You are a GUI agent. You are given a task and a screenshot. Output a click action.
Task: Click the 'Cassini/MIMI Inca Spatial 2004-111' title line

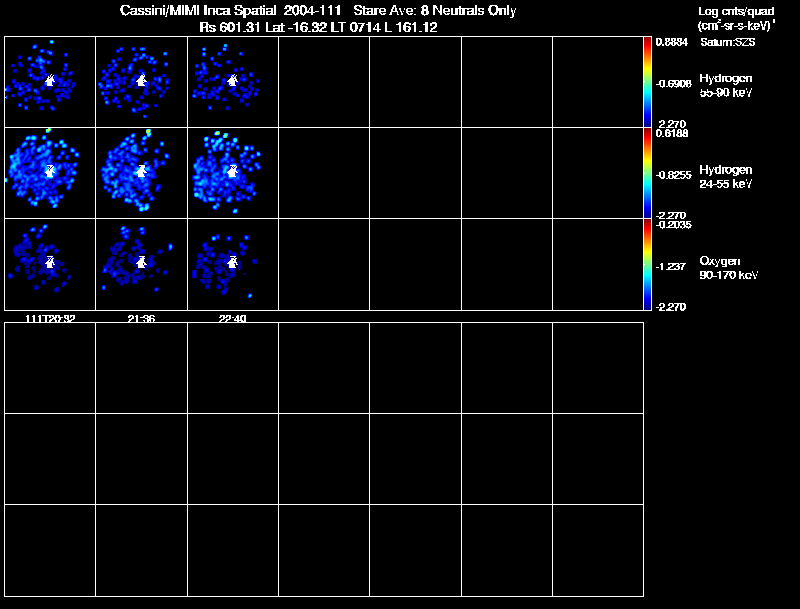coord(318,11)
